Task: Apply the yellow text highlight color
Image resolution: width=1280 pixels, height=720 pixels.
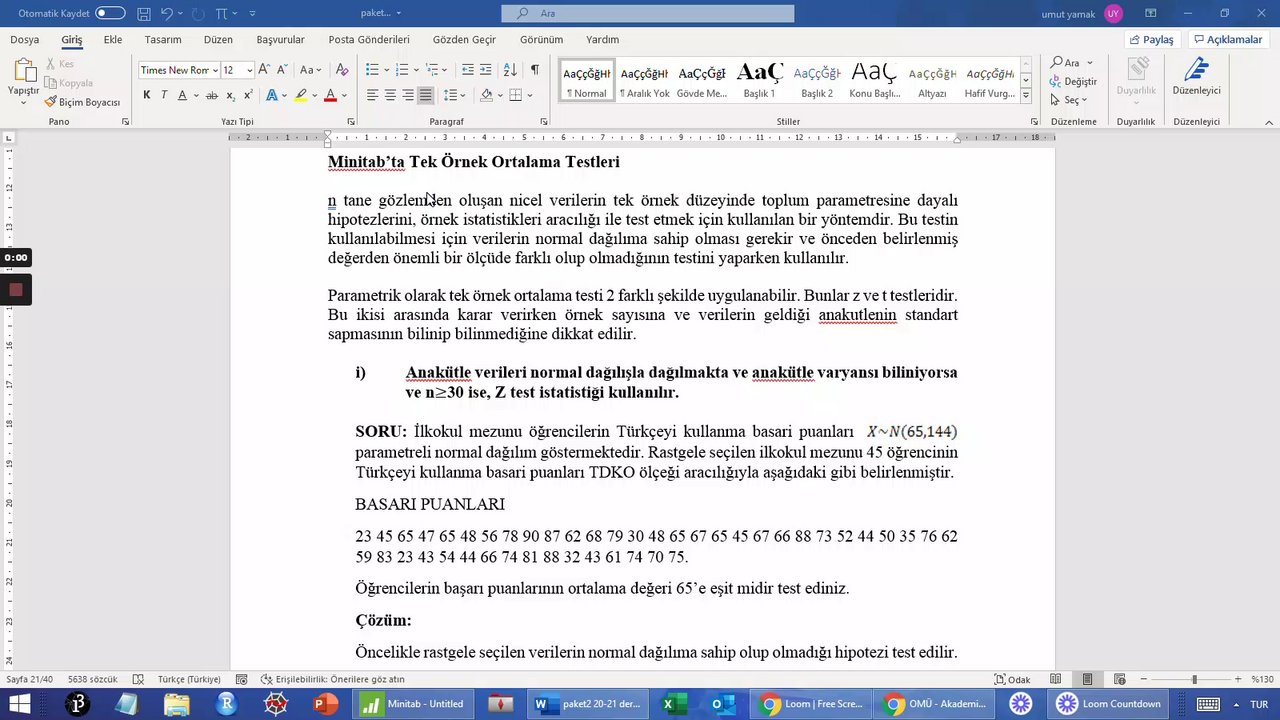Action: point(300,95)
